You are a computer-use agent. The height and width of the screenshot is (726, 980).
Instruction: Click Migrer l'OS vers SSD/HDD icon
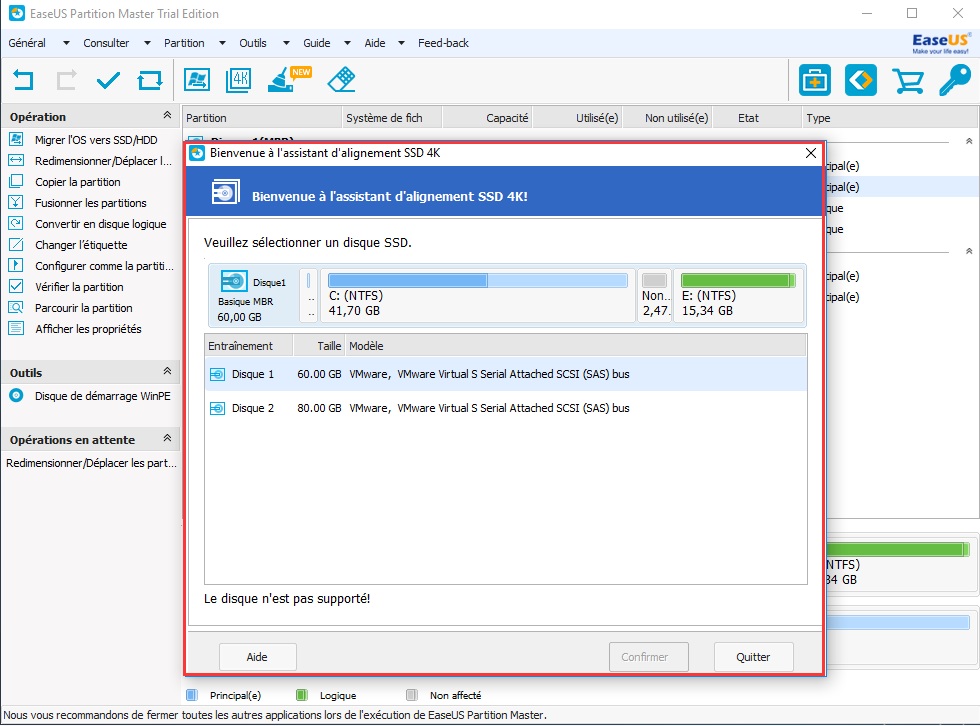pos(16,139)
